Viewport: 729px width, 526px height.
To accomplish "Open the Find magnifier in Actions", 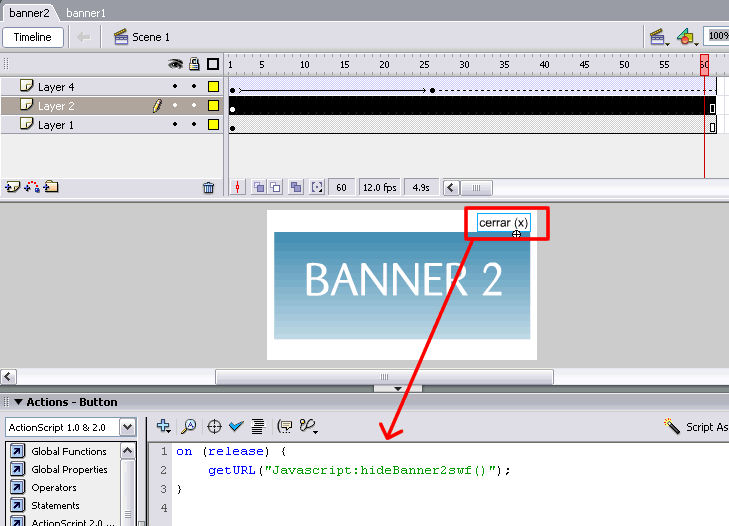I will point(188,426).
